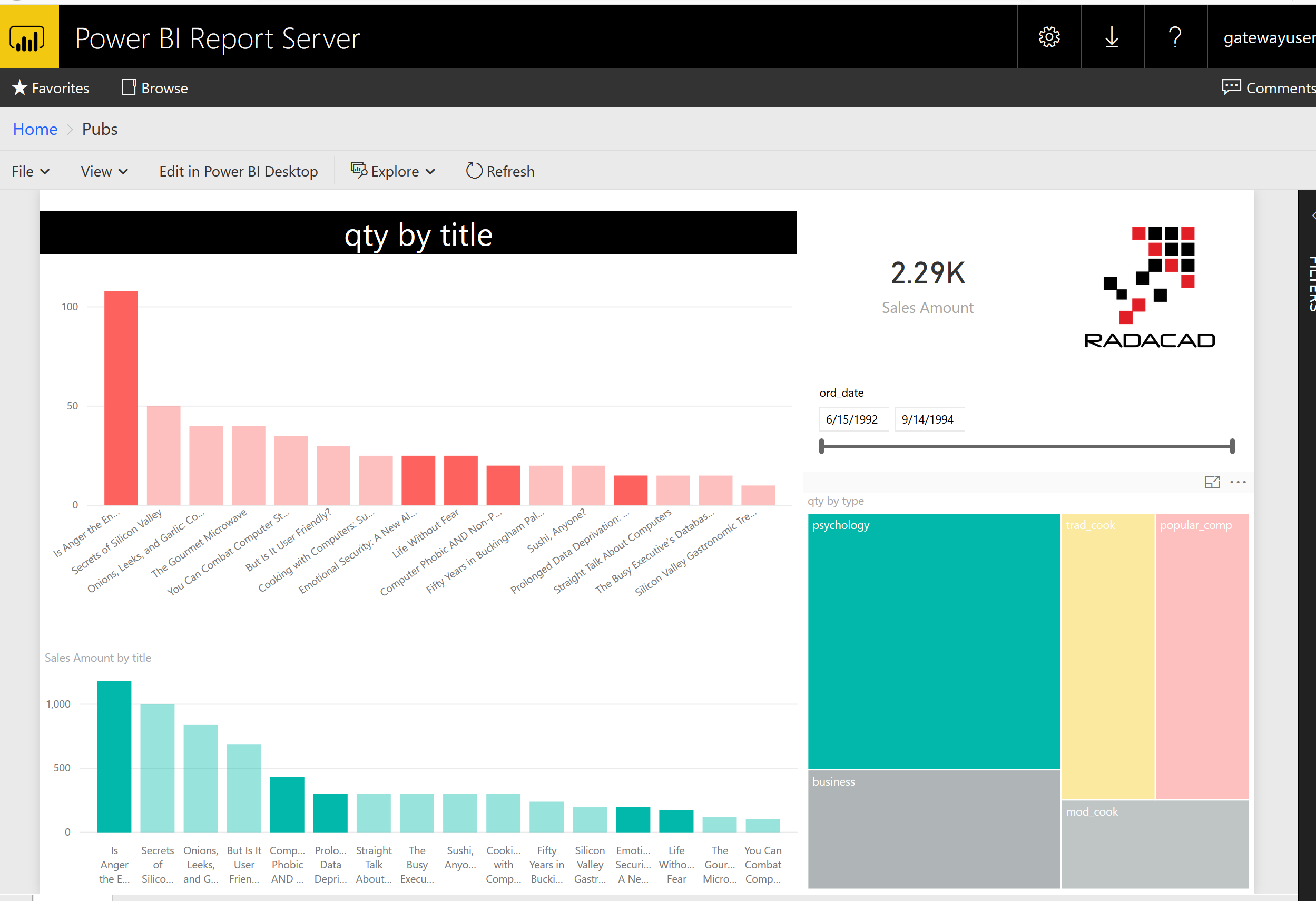Open the help question mark icon
The height and width of the screenshot is (901, 1316).
[x=1175, y=37]
